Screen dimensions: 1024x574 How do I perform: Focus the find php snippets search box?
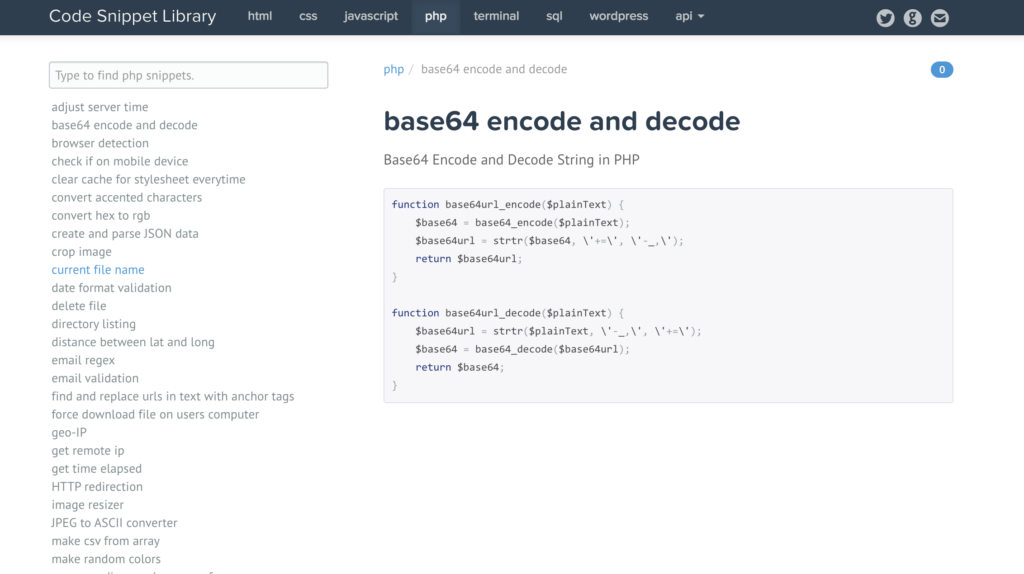[188, 75]
